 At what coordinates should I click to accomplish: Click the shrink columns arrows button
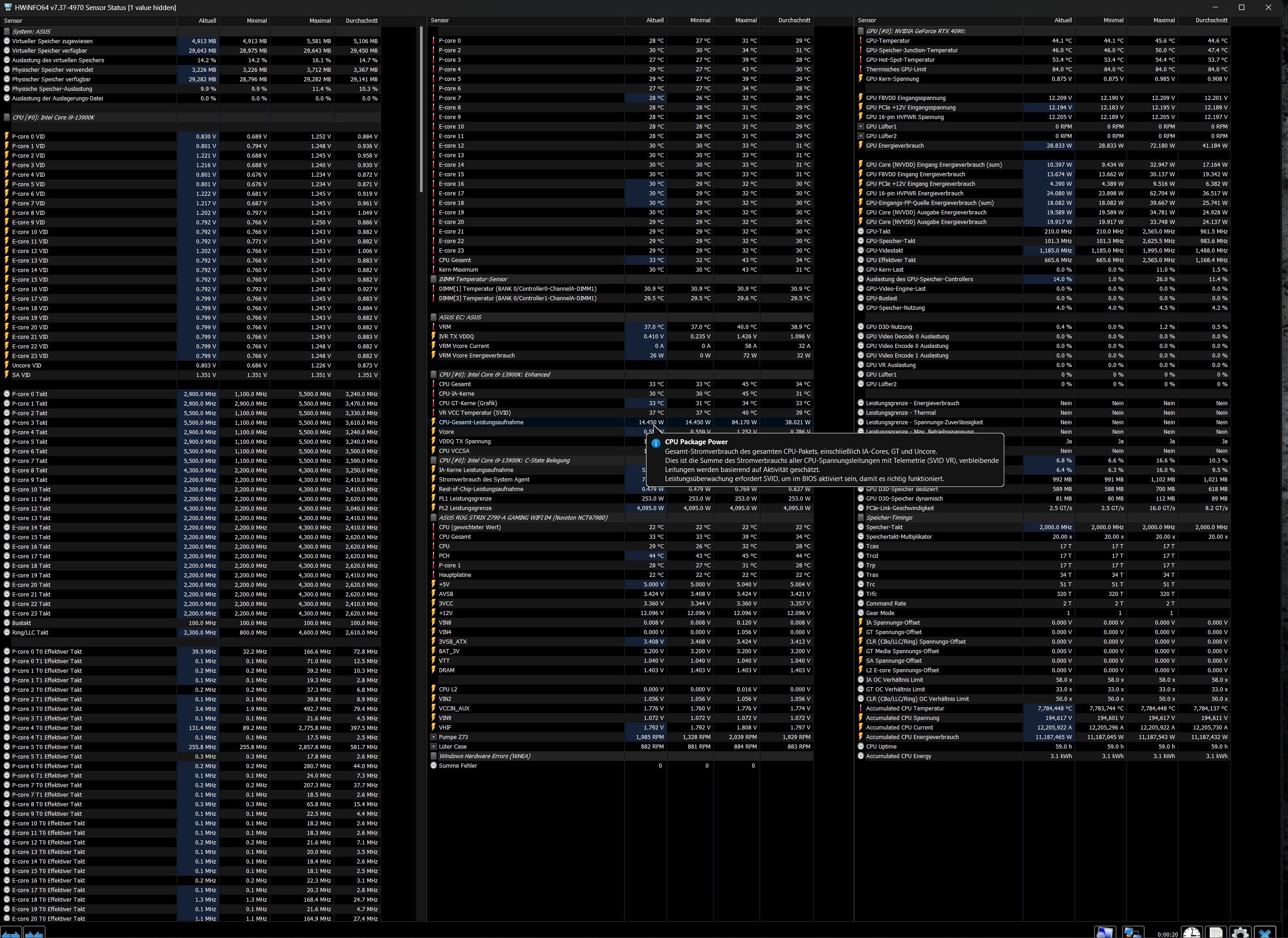tap(34, 933)
